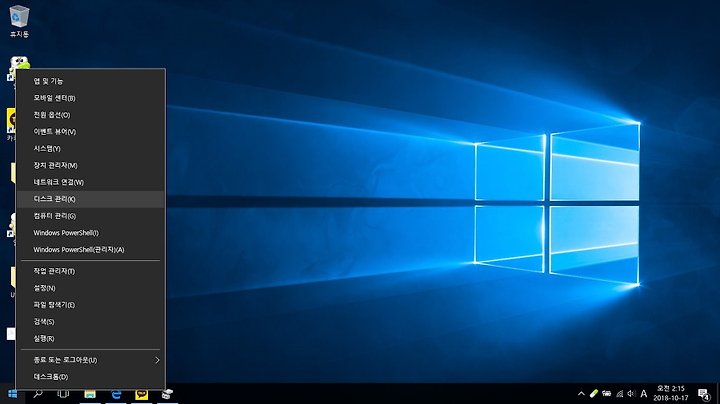The image size is (720, 404).
Task: Open 디스크 관리(K) highlighted entry
Action: pos(90,199)
